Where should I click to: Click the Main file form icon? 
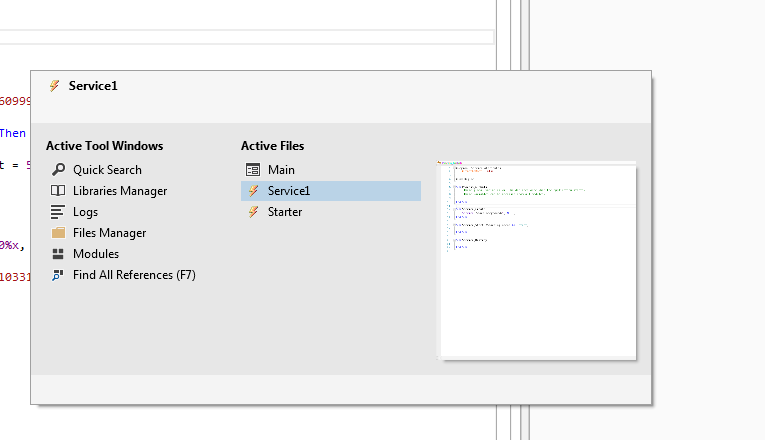point(253,170)
